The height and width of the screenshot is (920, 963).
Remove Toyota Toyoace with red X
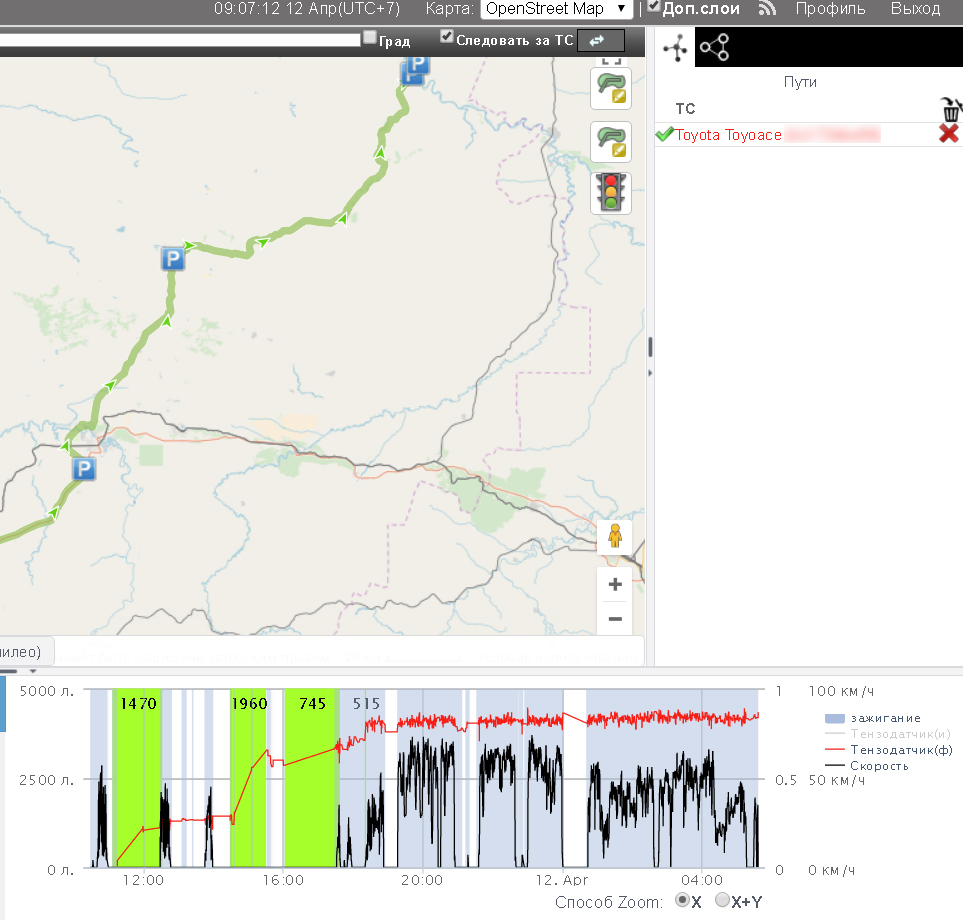point(948,134)
